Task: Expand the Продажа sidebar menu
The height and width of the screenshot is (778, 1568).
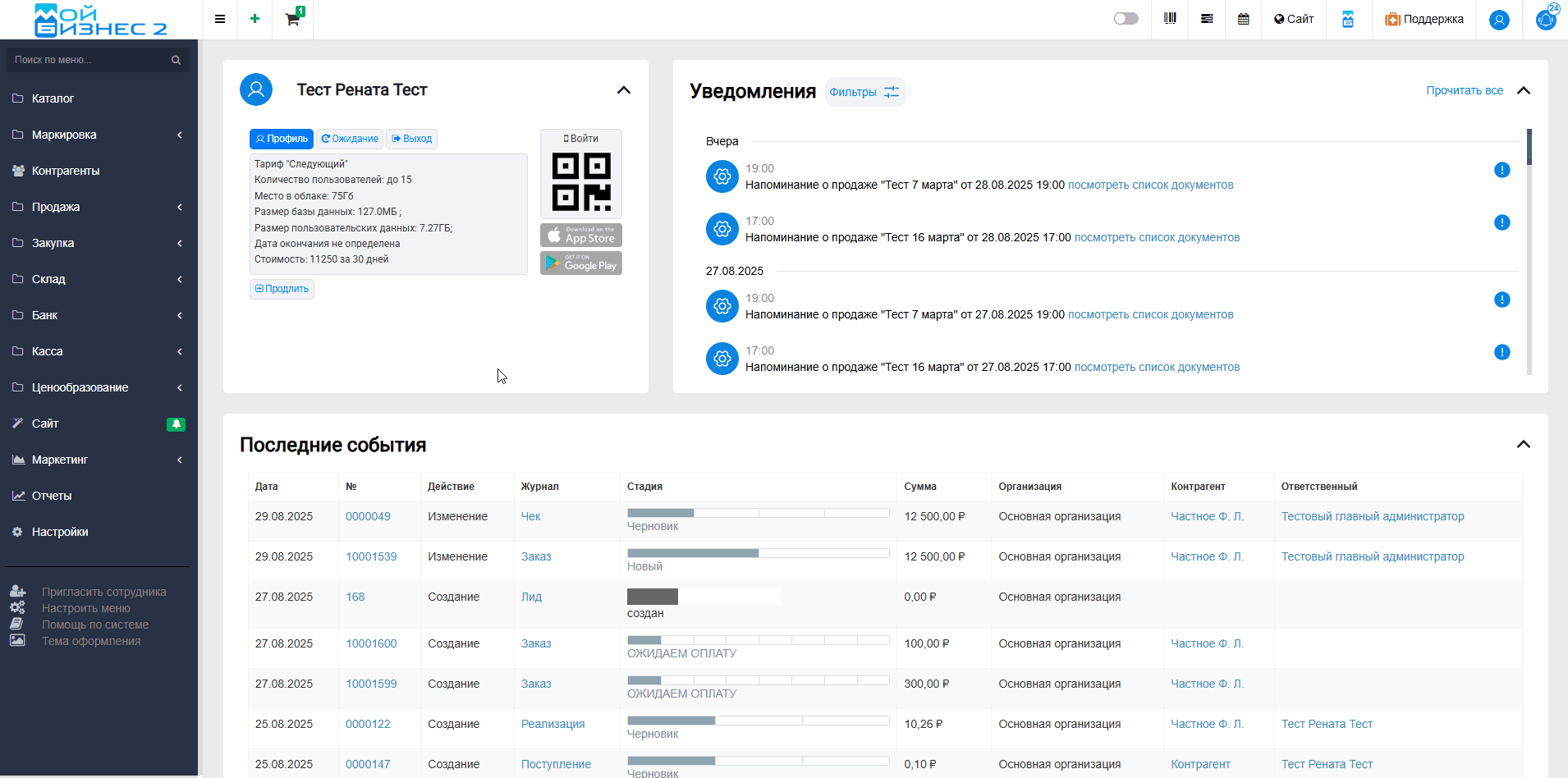Action: click(x=99, y=207)
